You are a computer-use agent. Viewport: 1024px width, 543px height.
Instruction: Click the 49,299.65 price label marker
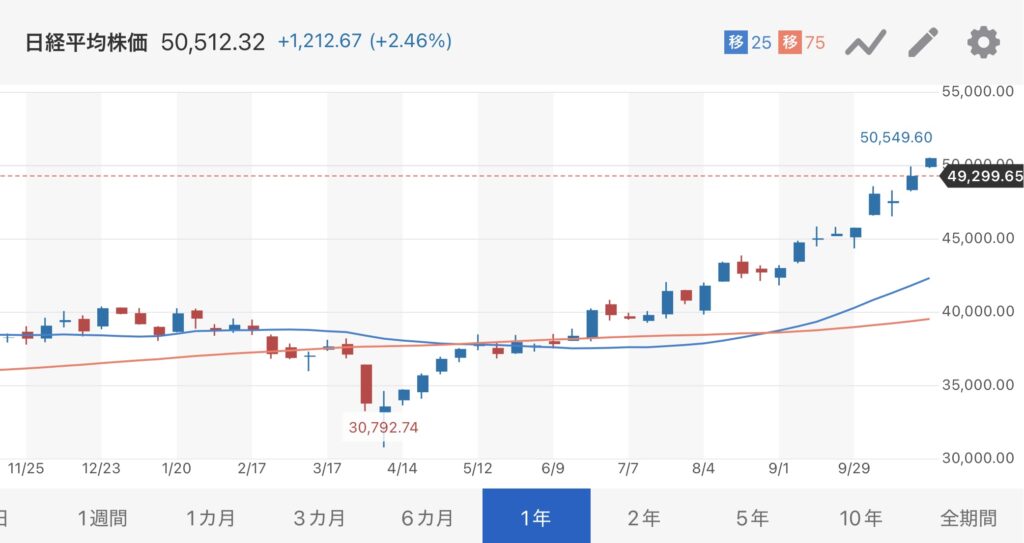click(985, 176)
